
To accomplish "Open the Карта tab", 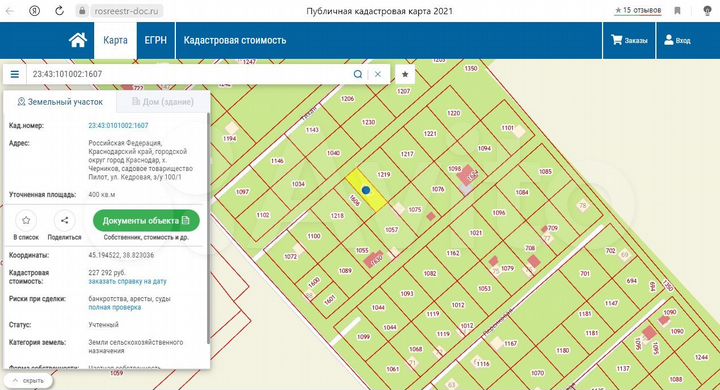I will click(115, 40).
